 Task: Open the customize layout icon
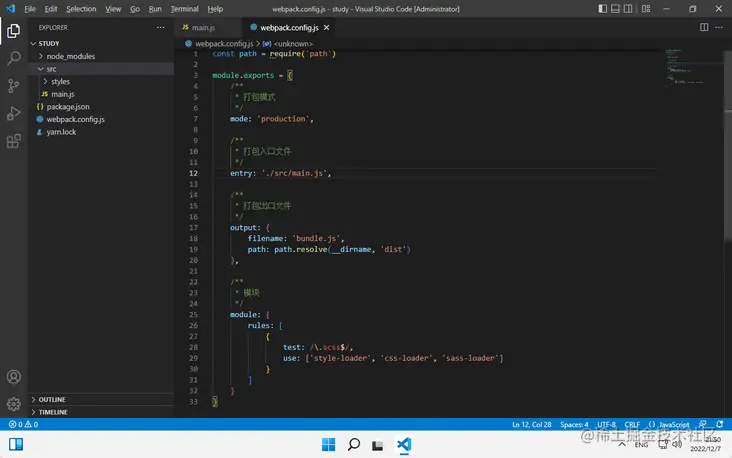pyautogui.click(x=646, y=9)
